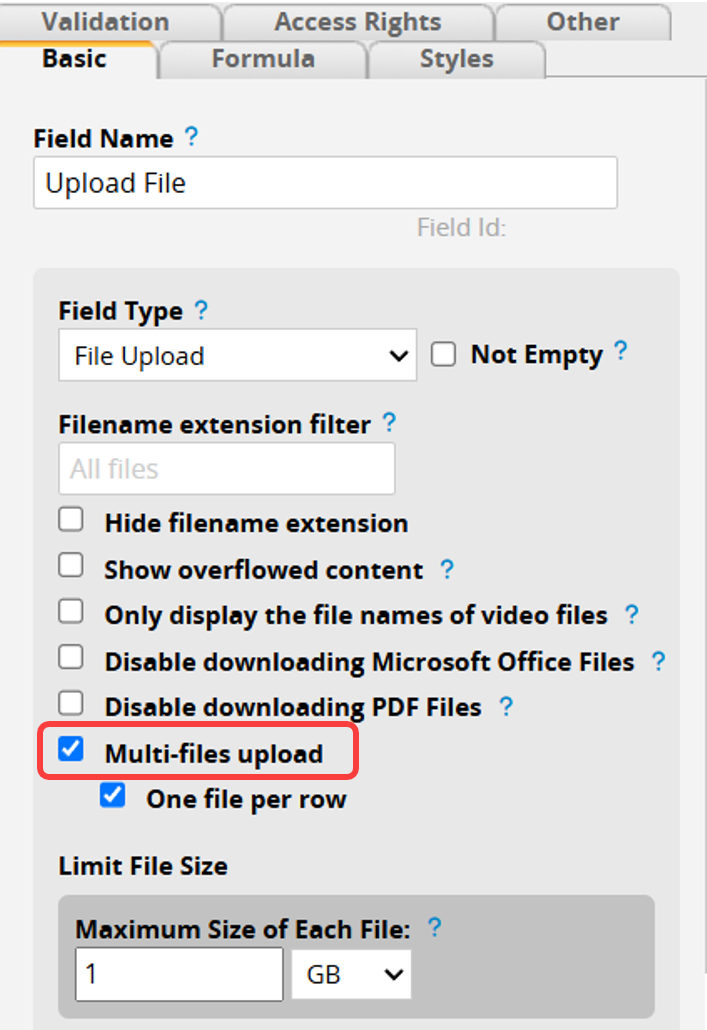Open the Field Type dropdown
This screenshot has height=1030, width=707.
(x=238, y=355)
